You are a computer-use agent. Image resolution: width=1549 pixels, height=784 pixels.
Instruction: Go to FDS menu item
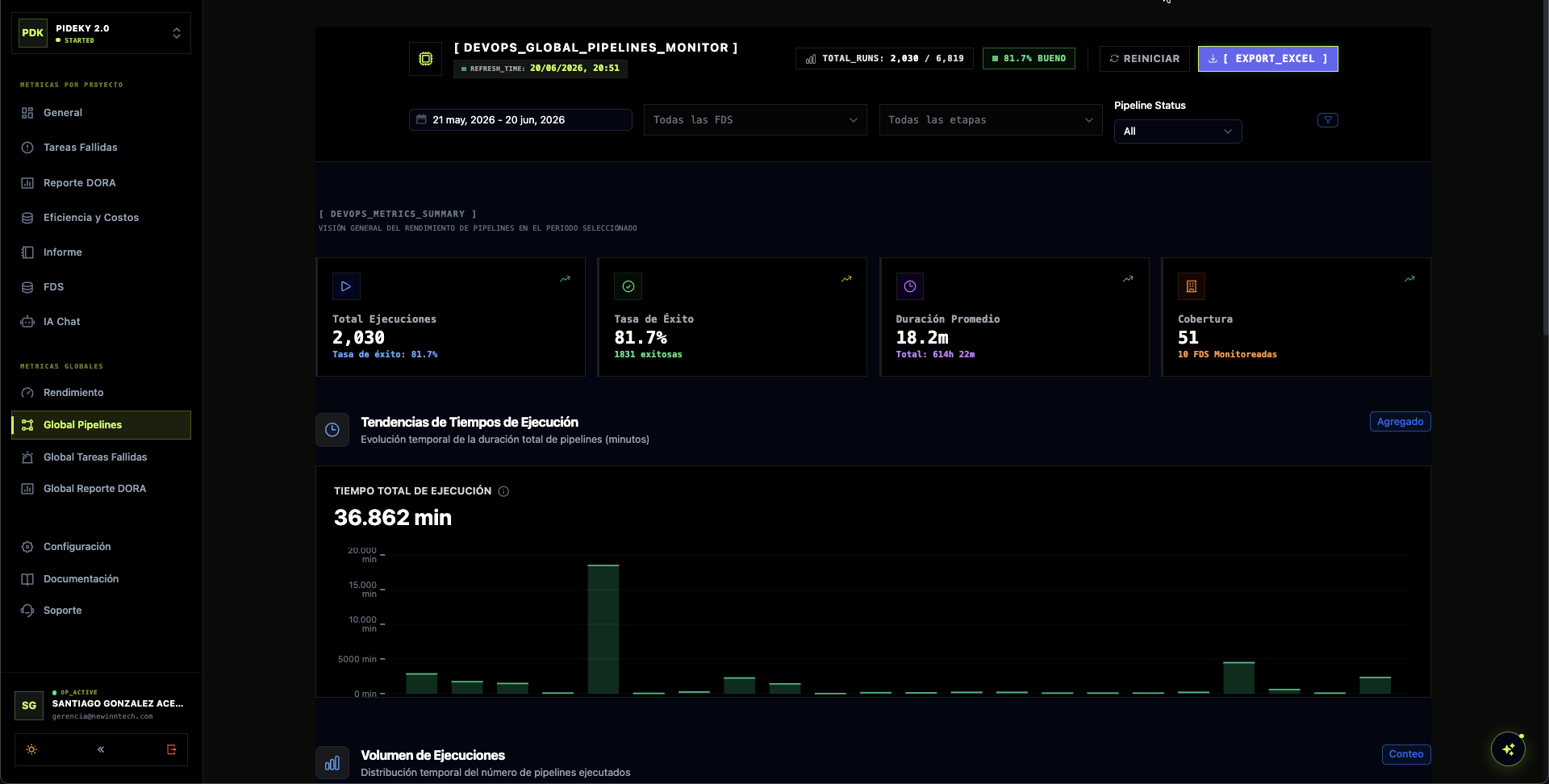coord(101,287)
